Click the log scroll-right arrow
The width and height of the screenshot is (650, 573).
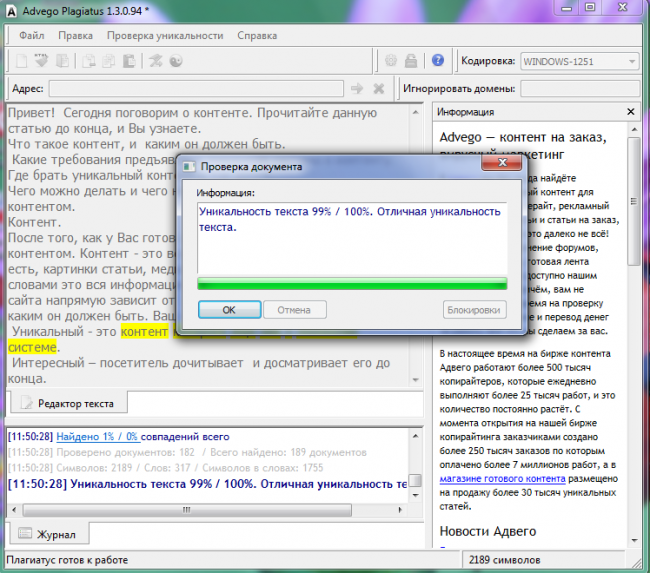[400, 510]
